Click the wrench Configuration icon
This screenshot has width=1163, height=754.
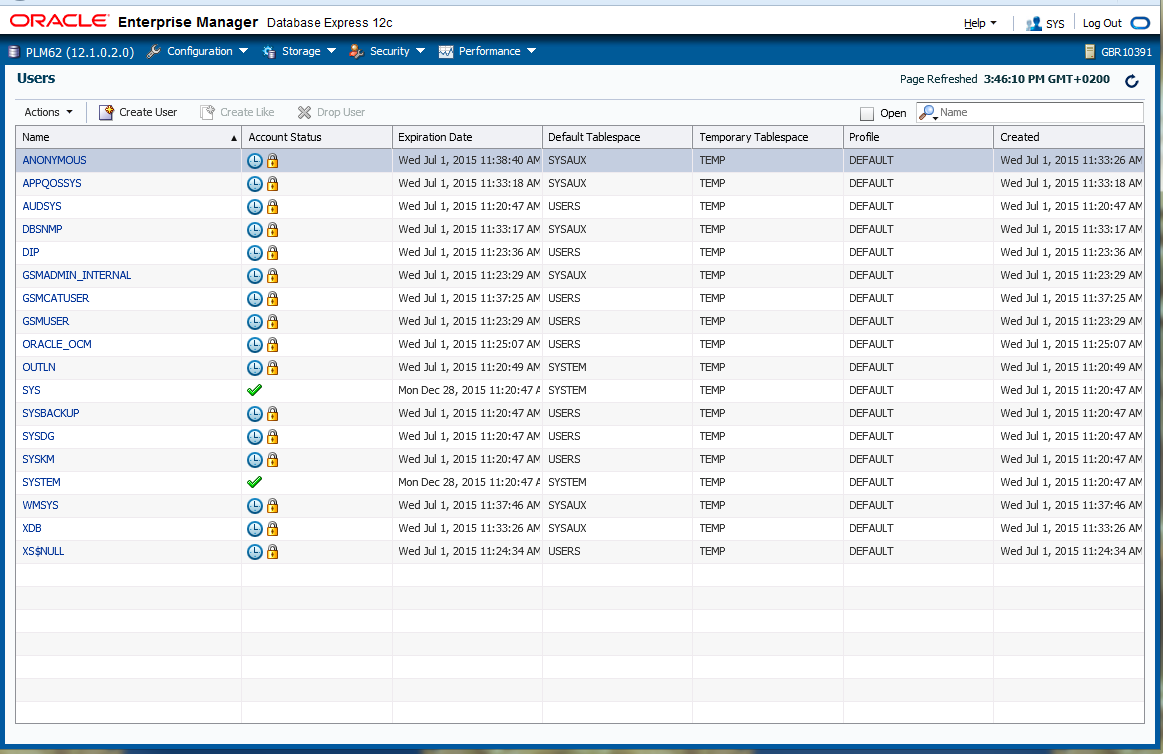pos(154,51)
